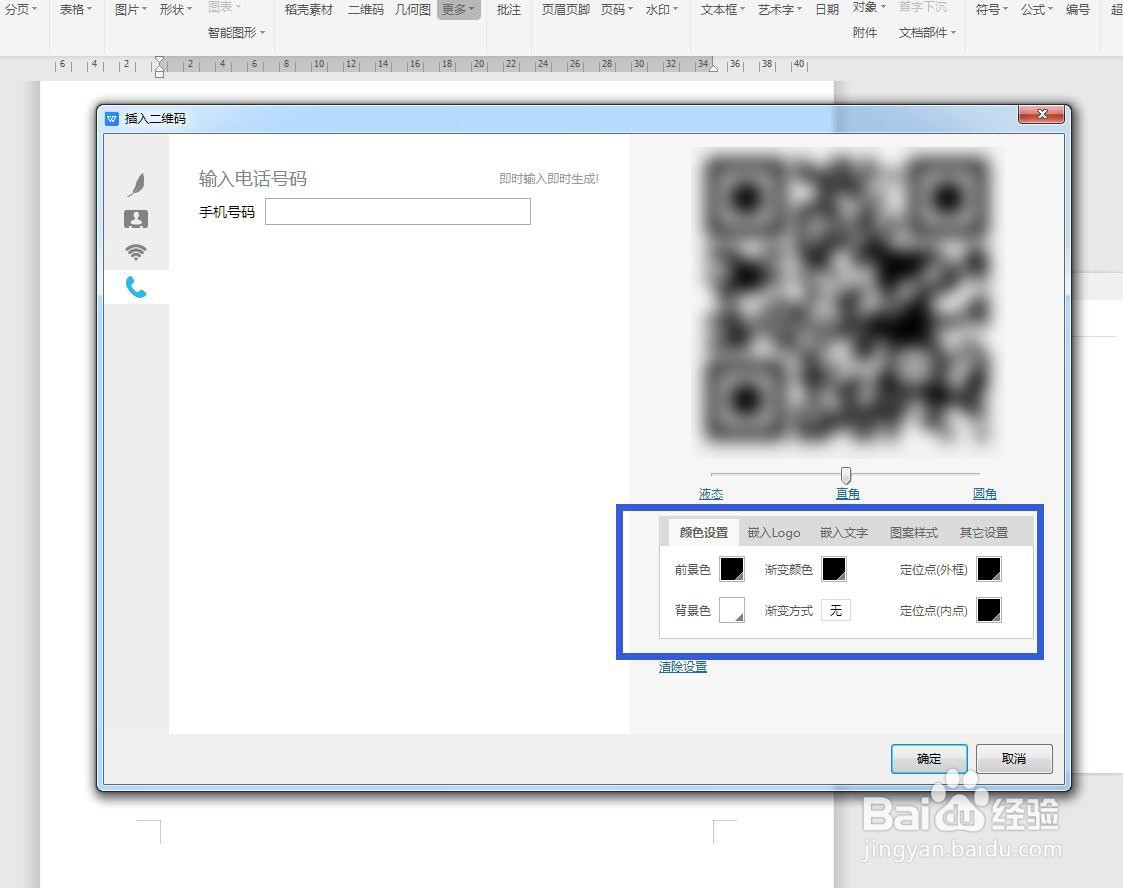This screenshot has width=1123, height=888.
Task: Confirm with the 确定 button
Action: (x=929, y=758)
